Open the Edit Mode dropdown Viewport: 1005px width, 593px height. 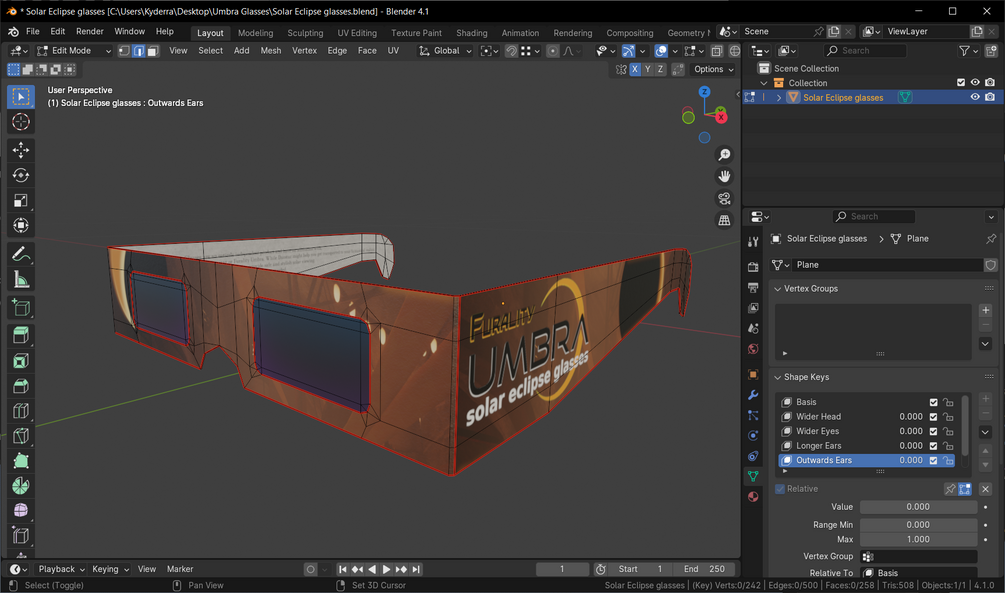73,51
